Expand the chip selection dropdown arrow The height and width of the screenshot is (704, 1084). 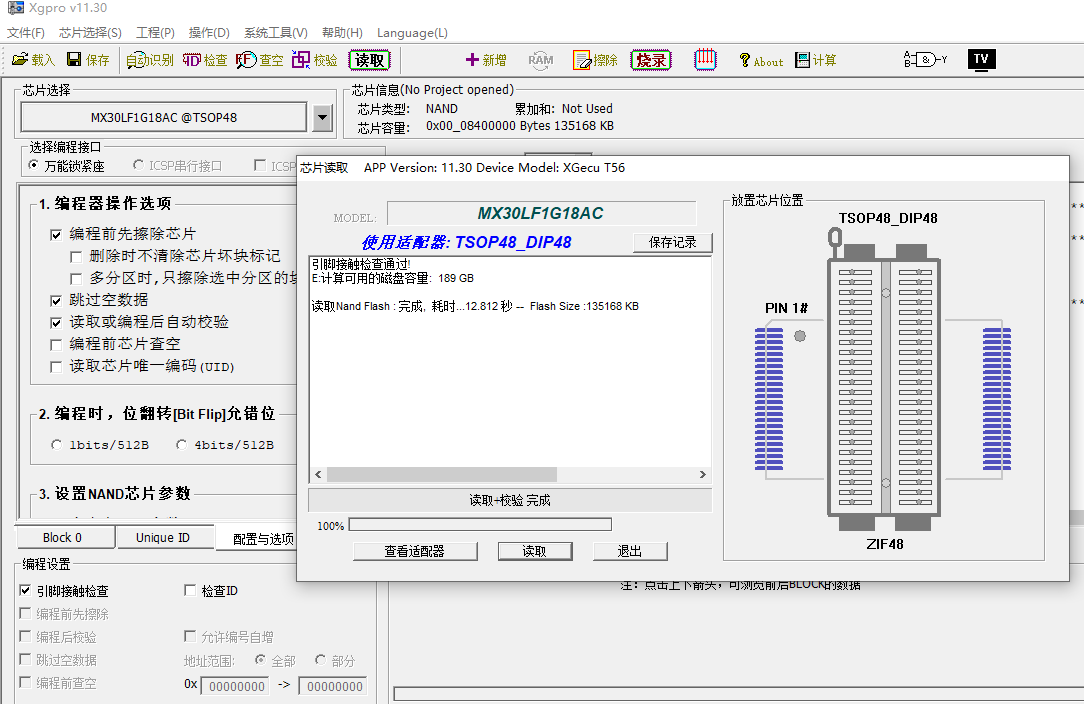pyautogui.click(x=321, y=118)
